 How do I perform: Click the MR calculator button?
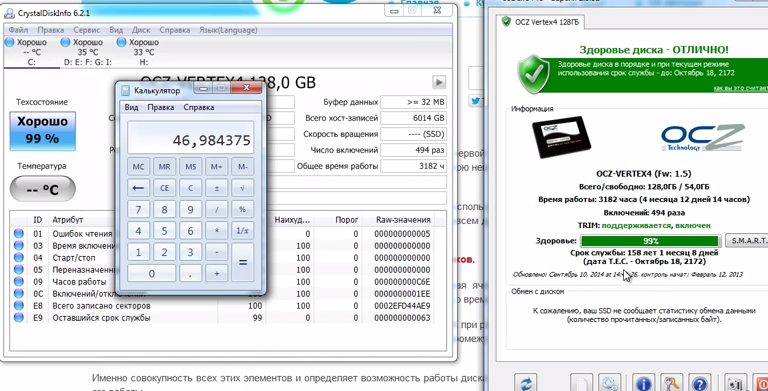coord(165,167)
